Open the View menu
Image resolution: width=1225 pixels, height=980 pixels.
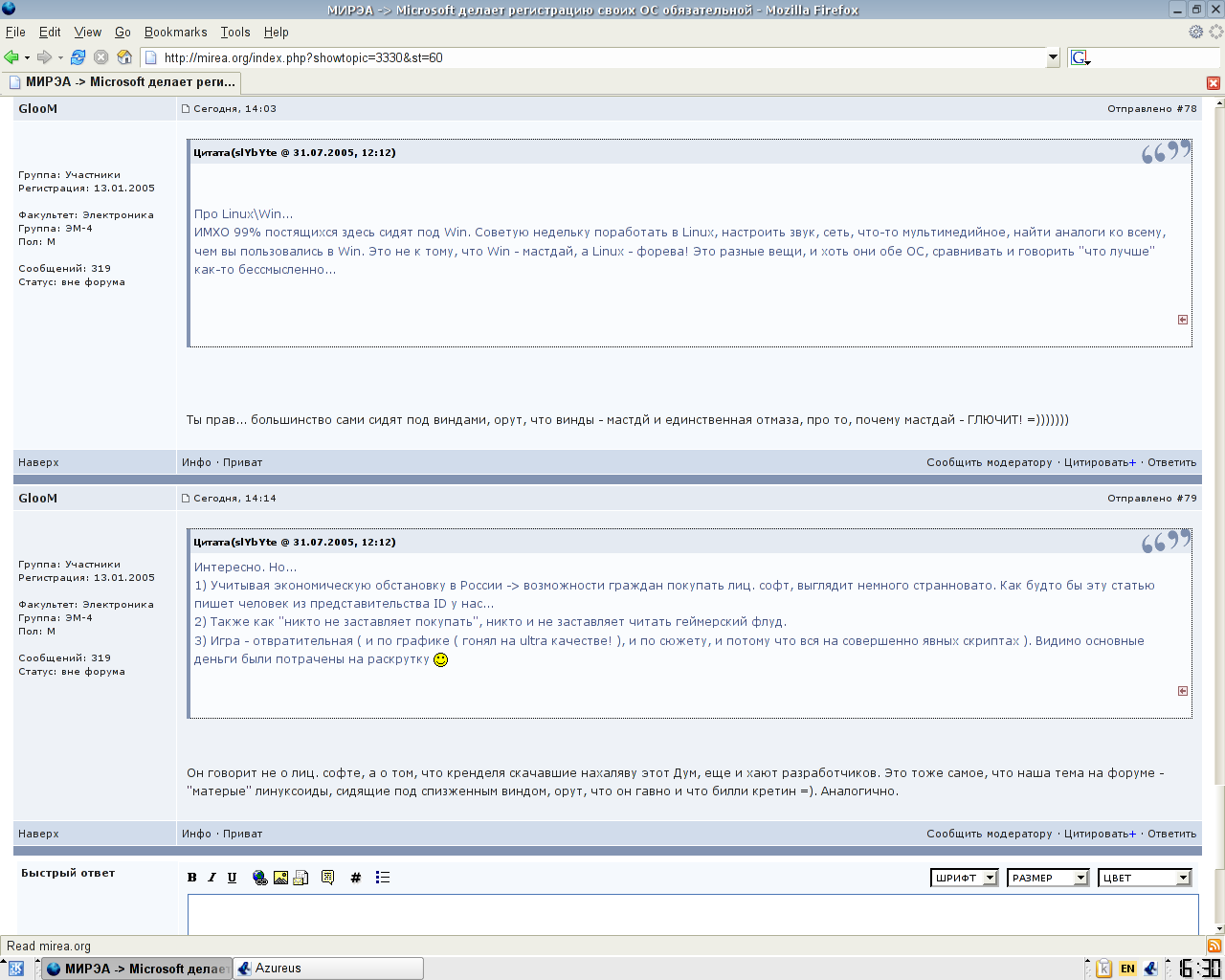(x=87, y=32)
